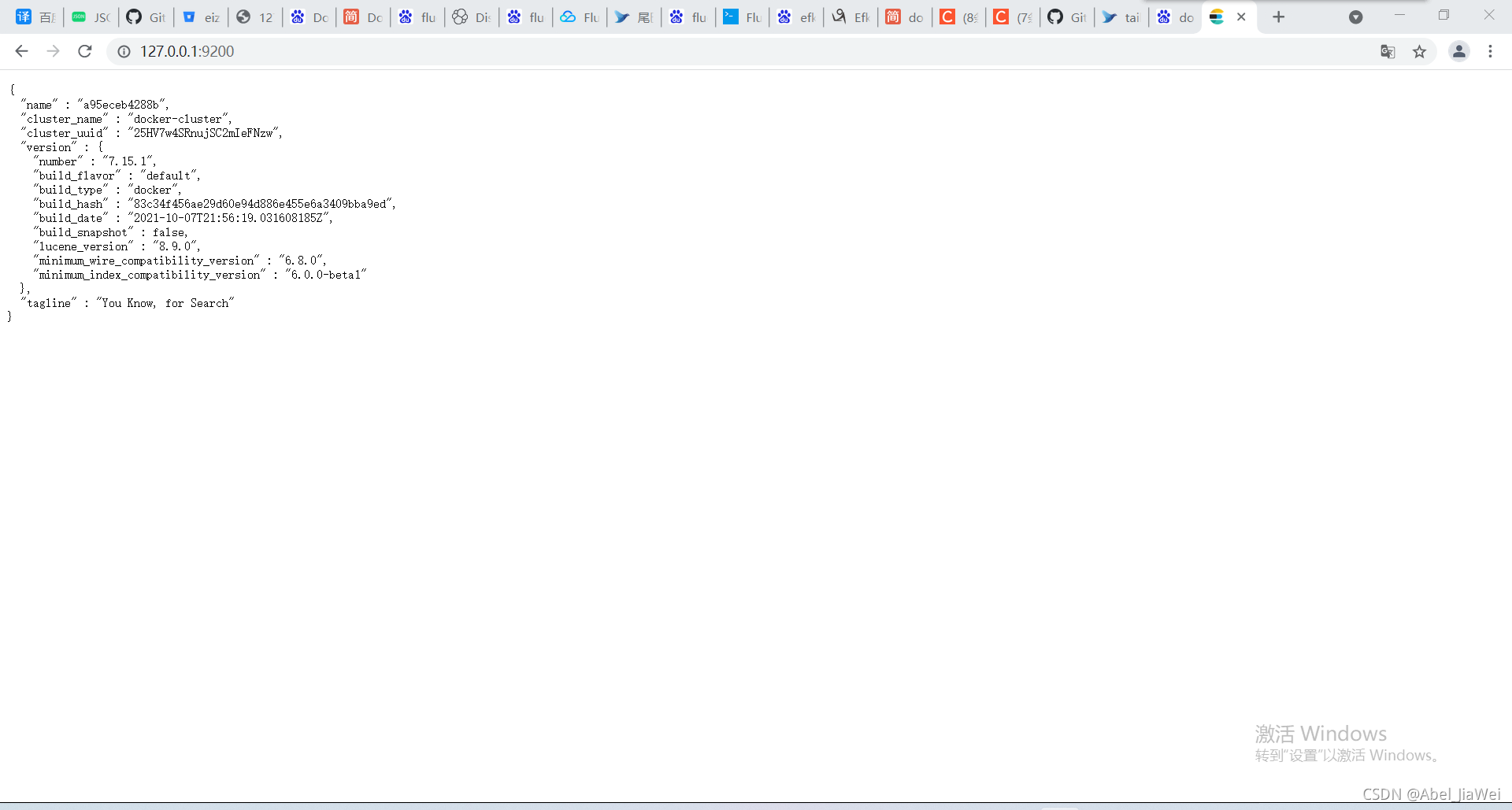Click the active Elasticsearch tab icon
Screen dimensions: 1512x810
pyautogui.click(x=1217, y=17)
